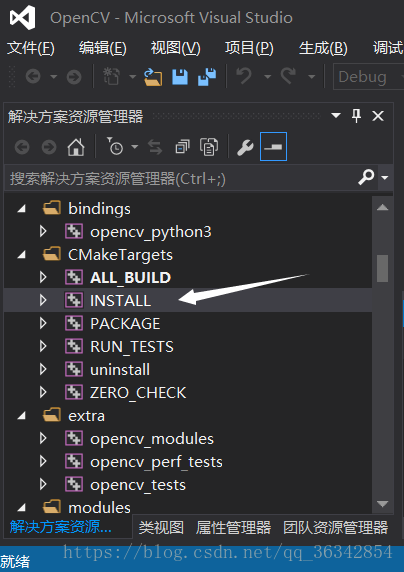Screen dimensions: 404x572
Task: Collapse all items in Solution Explorer
Action: (182, 147)
